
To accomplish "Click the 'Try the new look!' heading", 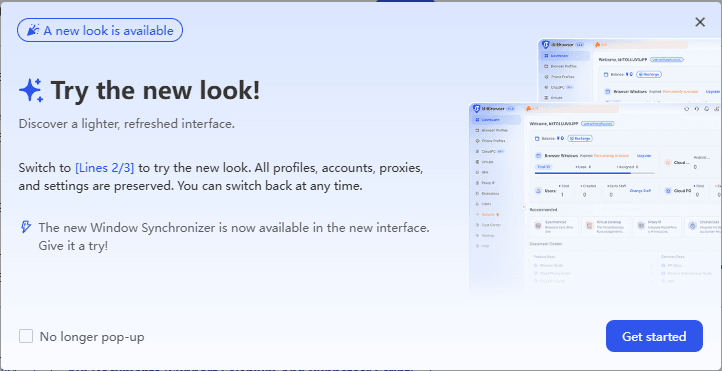I will (x=155, y=90).
